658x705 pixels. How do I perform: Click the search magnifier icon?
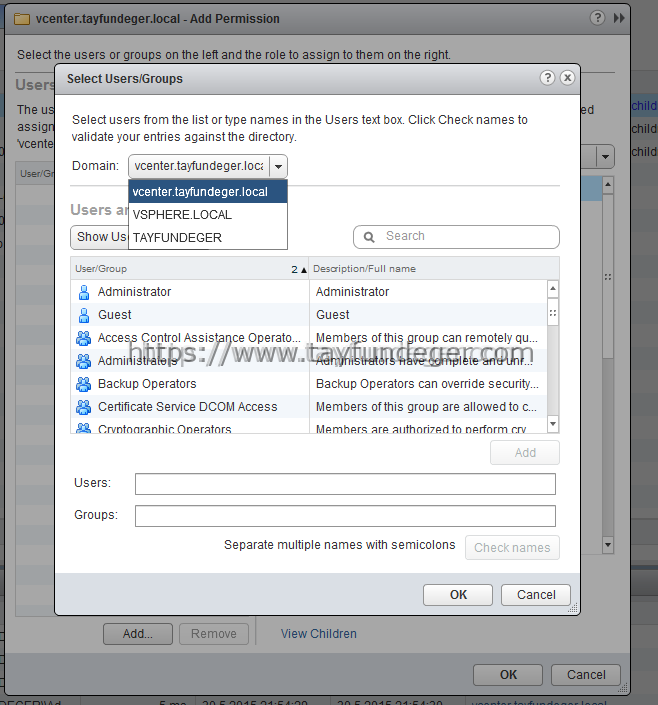(369, 237)
